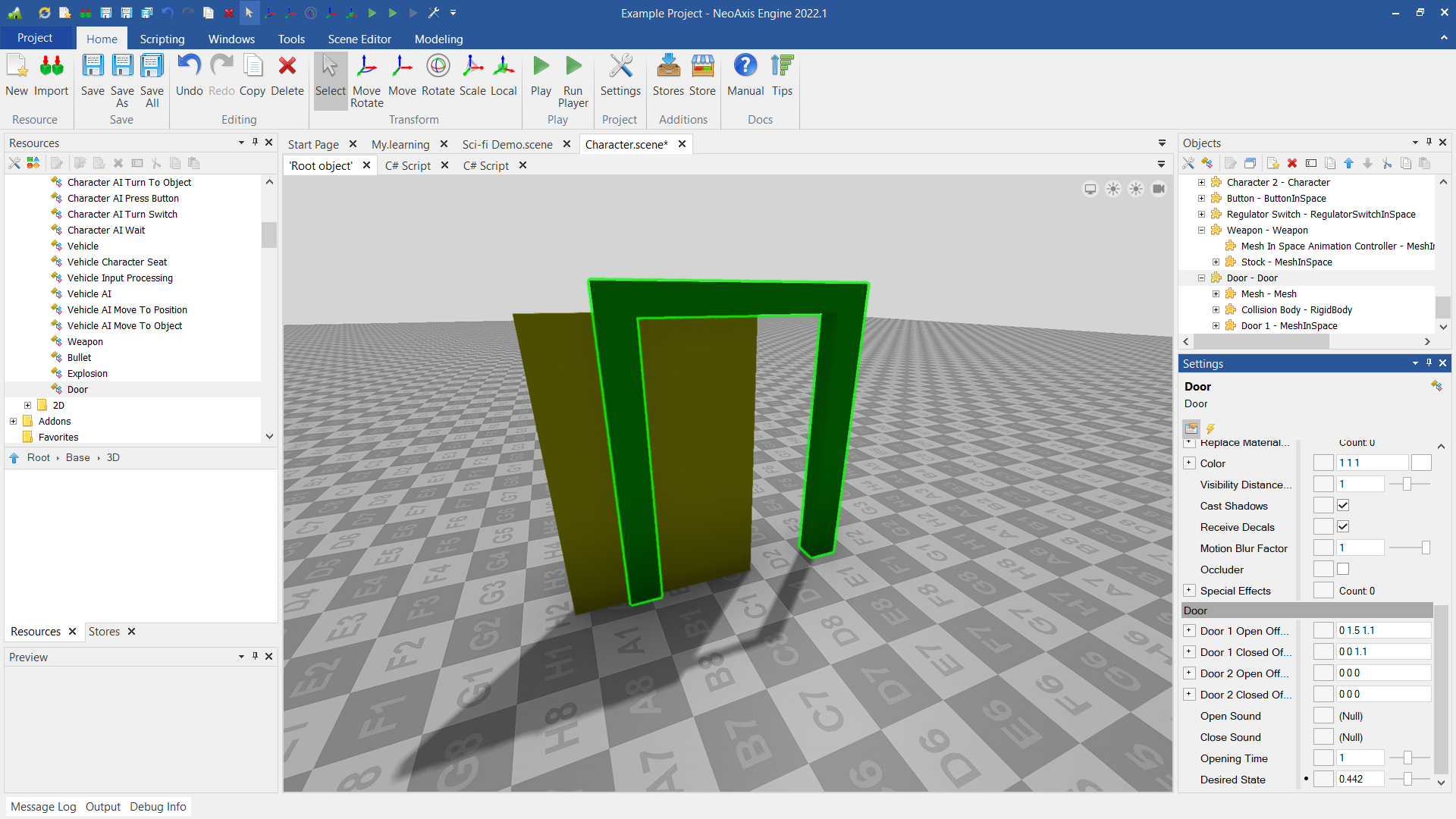Expand the Door 1 Open Offset property
This screenshot has width=1456, height=819.
(x=1189, y=631)
